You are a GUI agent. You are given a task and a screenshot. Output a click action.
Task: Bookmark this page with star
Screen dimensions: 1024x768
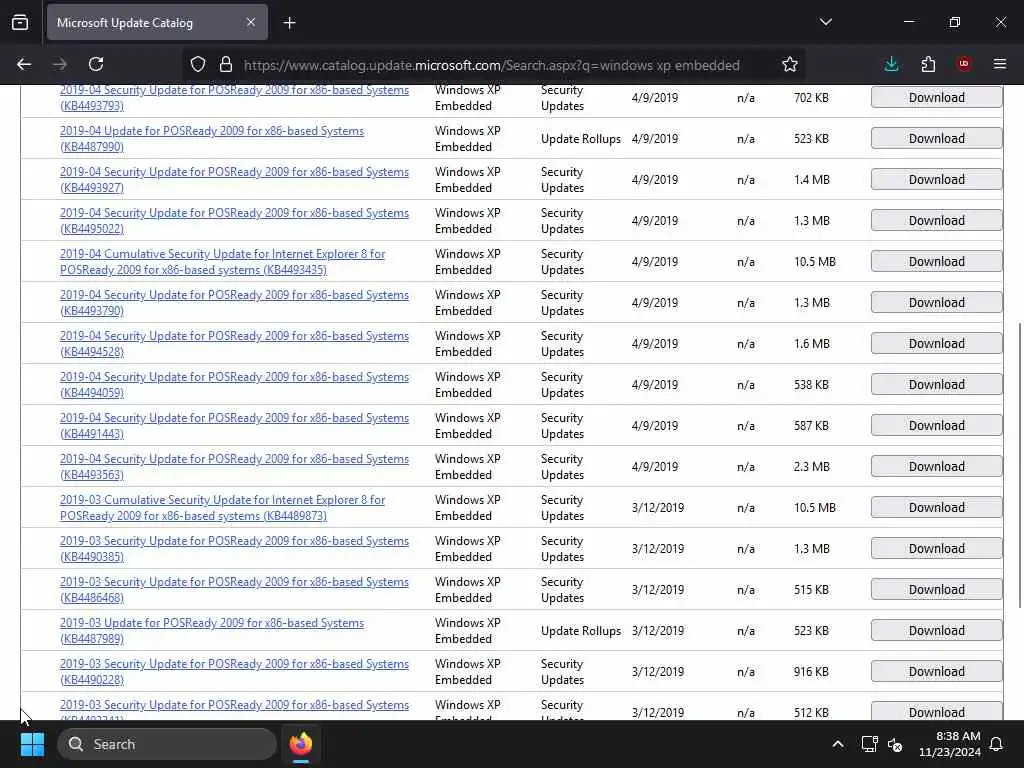coord(790,65)
